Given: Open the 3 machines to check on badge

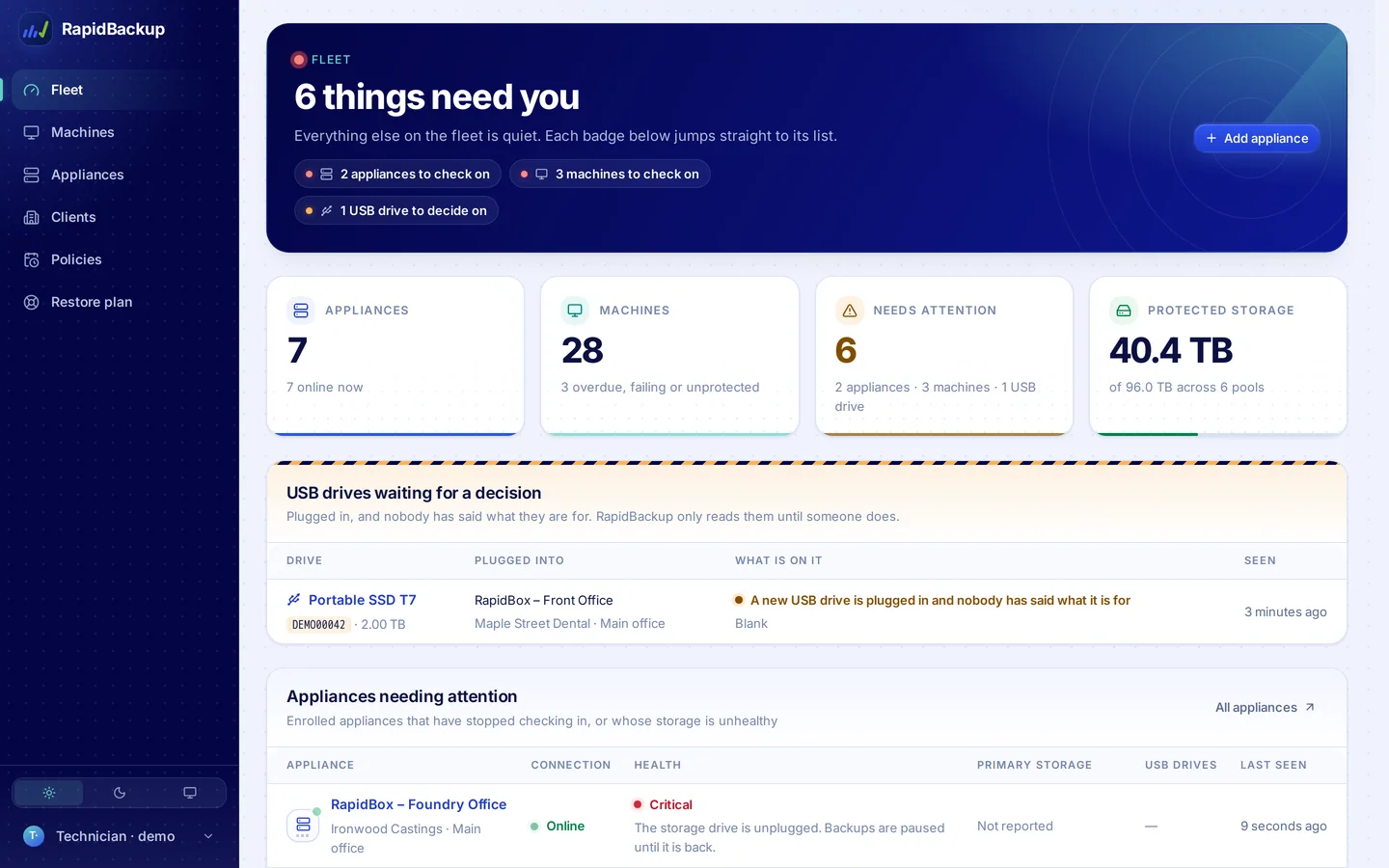Looking at the screenshot, I should [x=610, y=174].
